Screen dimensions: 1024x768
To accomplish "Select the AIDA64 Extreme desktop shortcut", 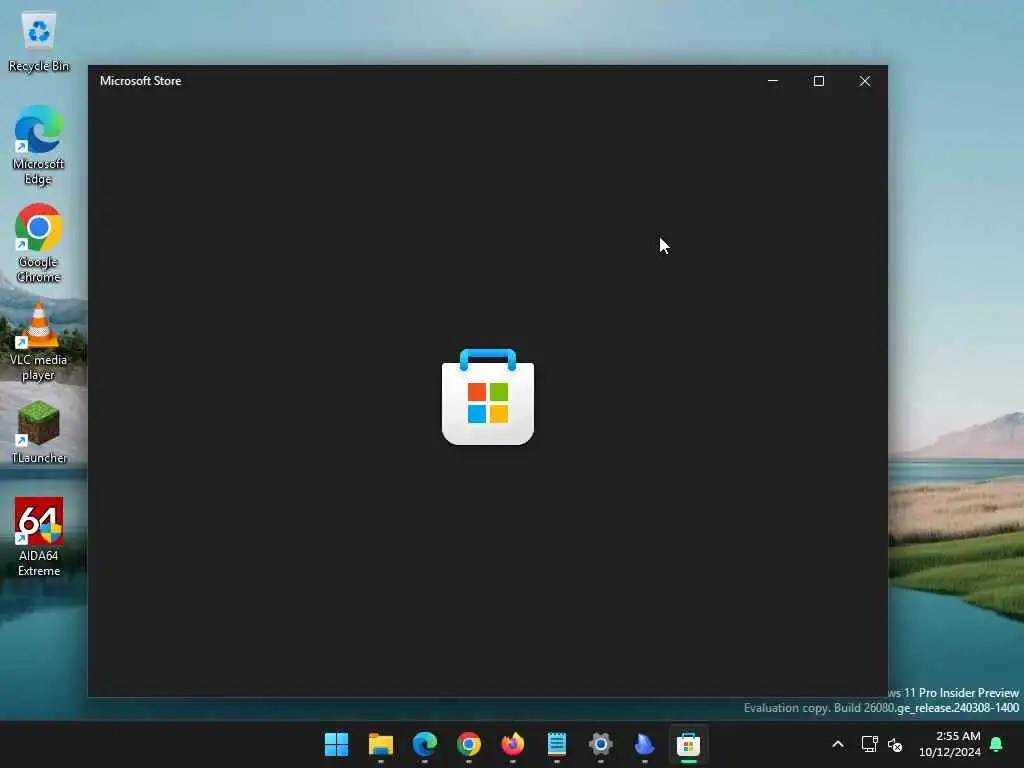I will (39, 537).
